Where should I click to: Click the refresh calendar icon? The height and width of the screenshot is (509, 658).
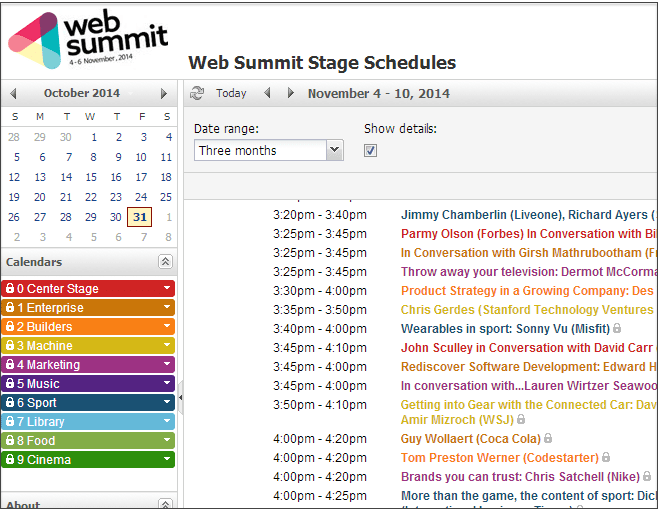[x=196, y=93]
